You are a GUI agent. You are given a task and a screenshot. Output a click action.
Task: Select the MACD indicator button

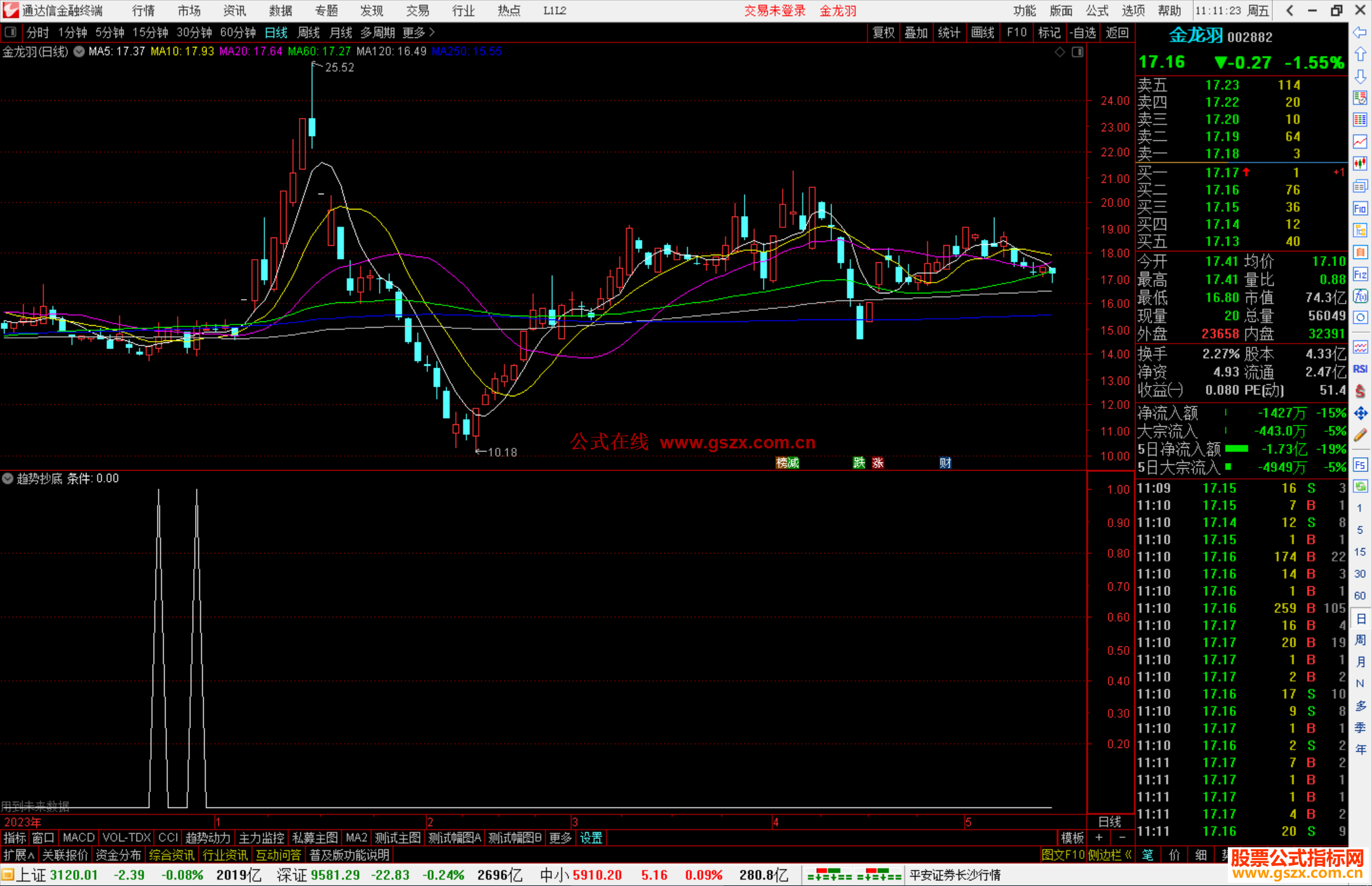pyautogui.click(x=79, y=838)
